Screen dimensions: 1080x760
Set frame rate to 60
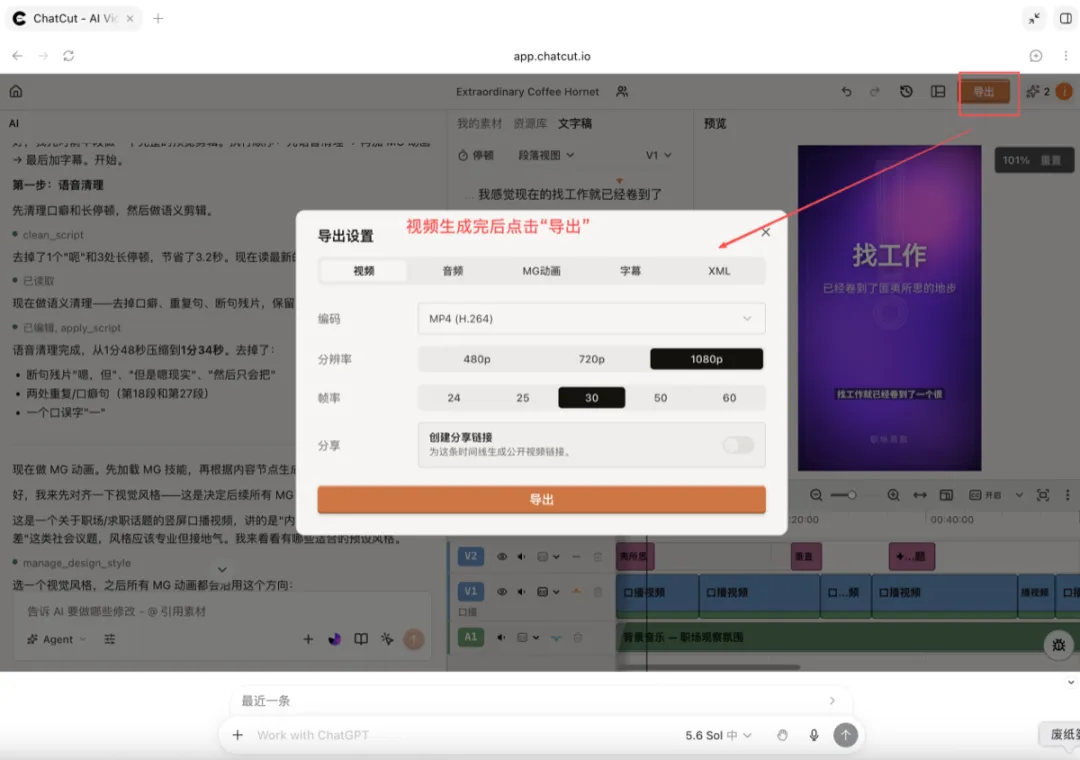(729, 398)
